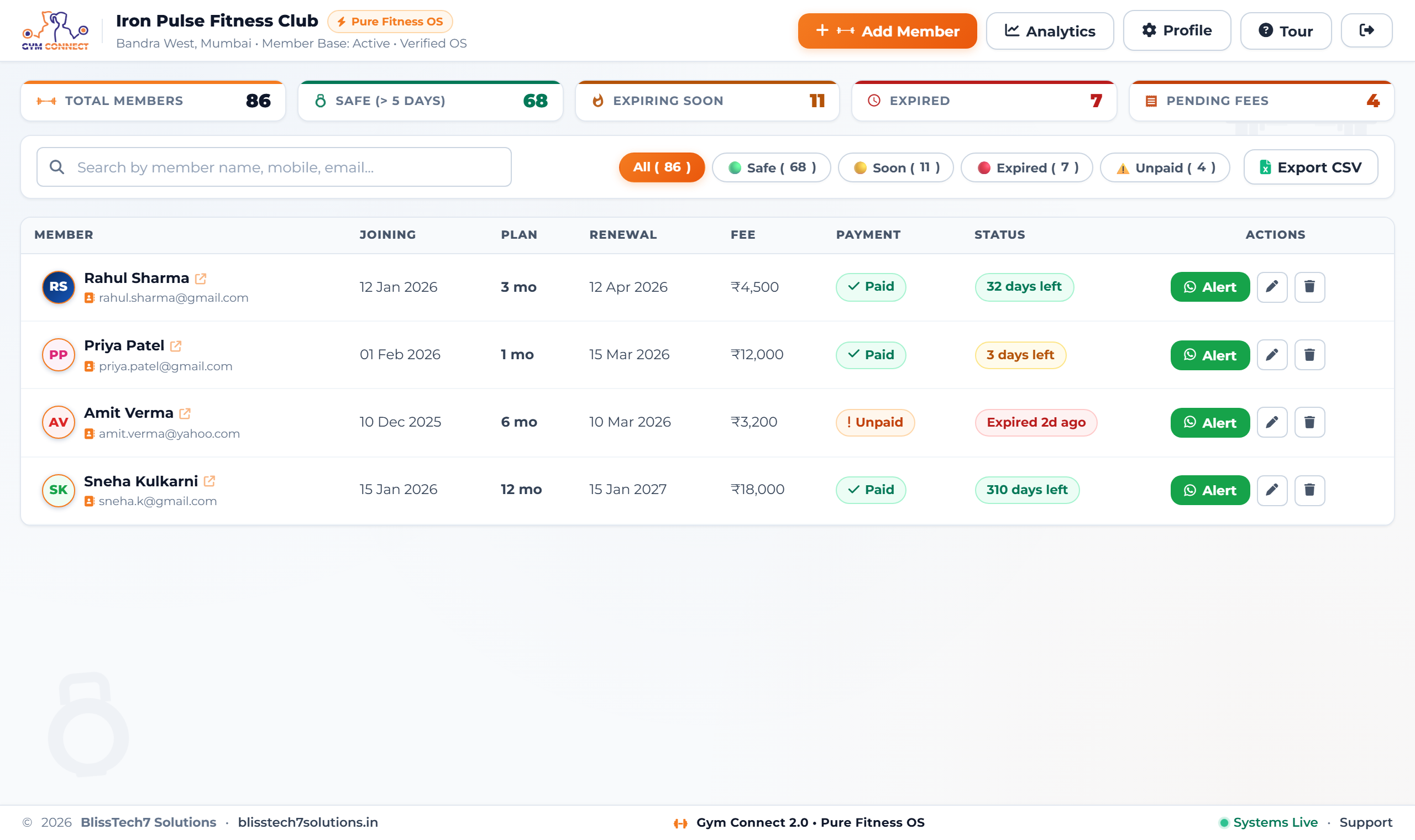The image size is (1415, 840).
Task: Filter by Unpaid (4) members
Action: (x=1165, y=167)
